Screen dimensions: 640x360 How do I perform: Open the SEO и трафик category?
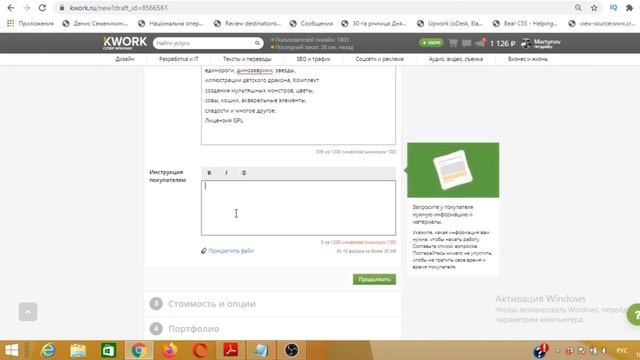click(x=313, y=59)
